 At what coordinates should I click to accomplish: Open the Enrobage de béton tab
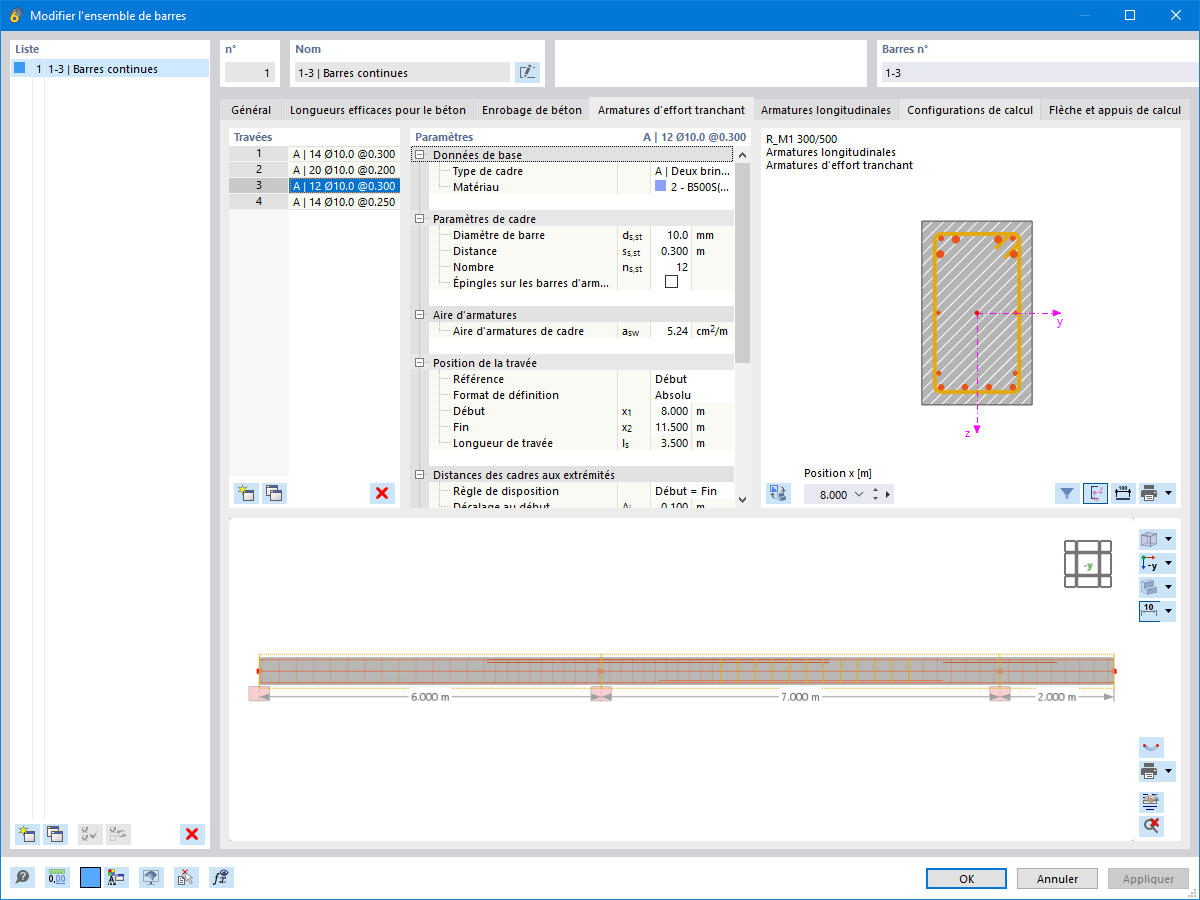531,110
